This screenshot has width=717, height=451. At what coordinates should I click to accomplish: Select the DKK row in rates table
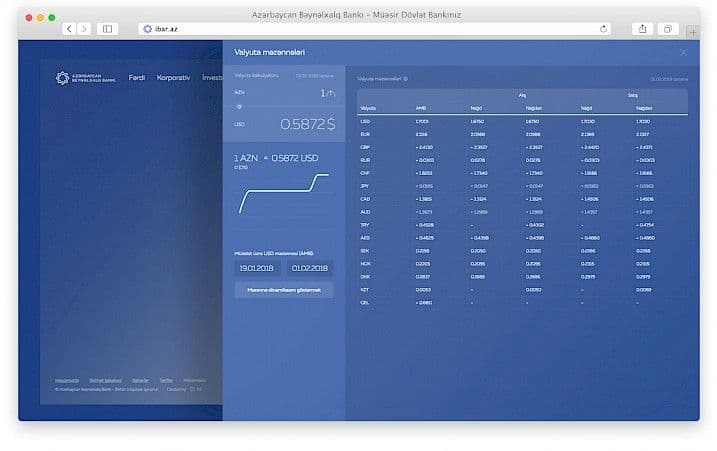click(x=522, y=277)
